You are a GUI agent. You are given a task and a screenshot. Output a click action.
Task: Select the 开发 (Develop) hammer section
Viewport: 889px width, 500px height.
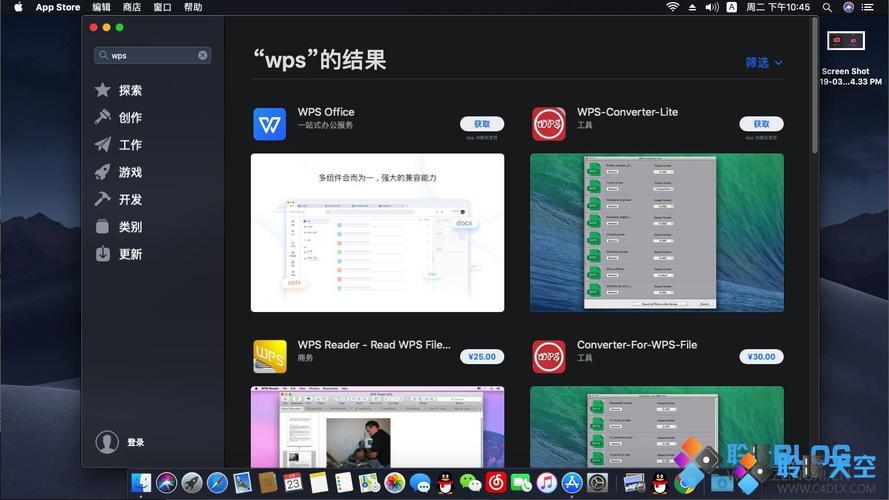[x=118, y=199]
